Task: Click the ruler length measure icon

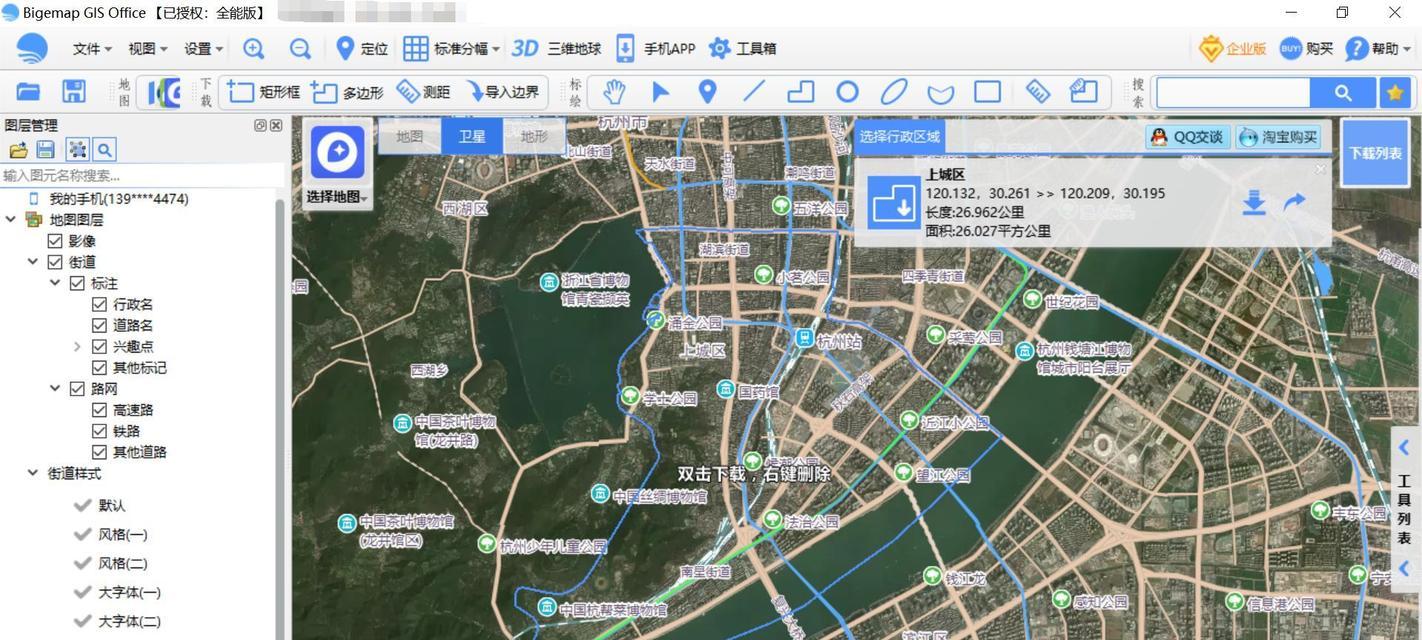Action: 1038,92
